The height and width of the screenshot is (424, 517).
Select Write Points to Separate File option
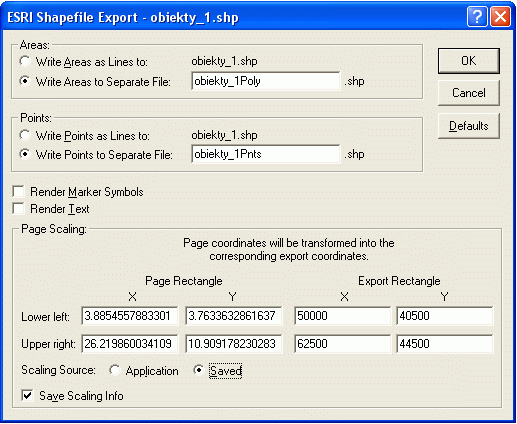pyautogui.click(x=25, y=154)
